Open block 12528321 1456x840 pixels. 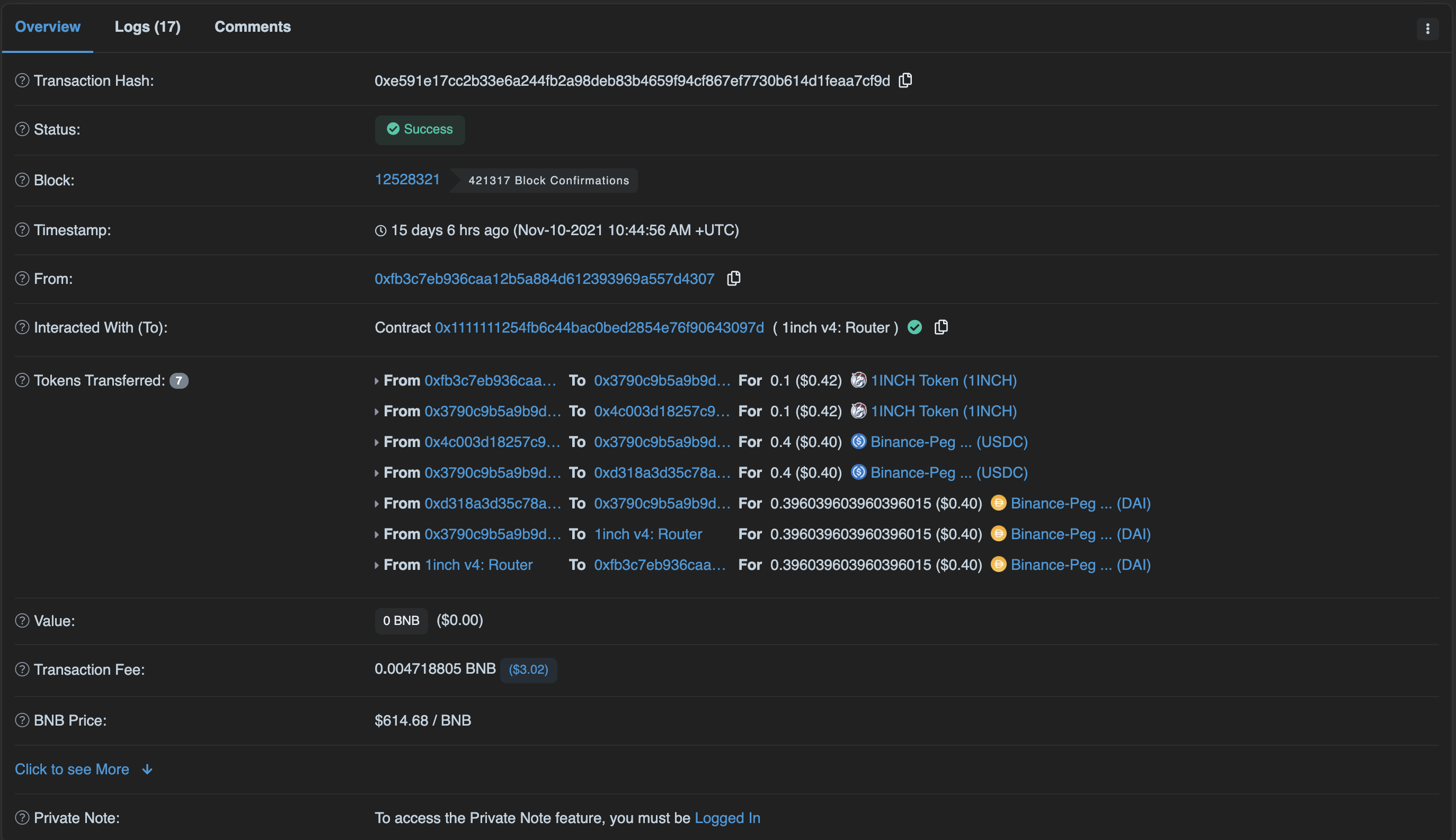coord(407,180)
